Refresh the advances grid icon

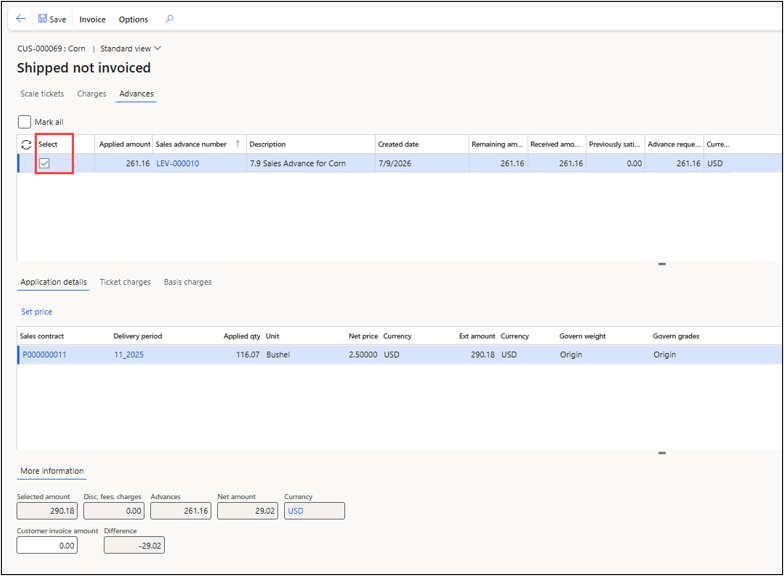click(x=26, y=144)
